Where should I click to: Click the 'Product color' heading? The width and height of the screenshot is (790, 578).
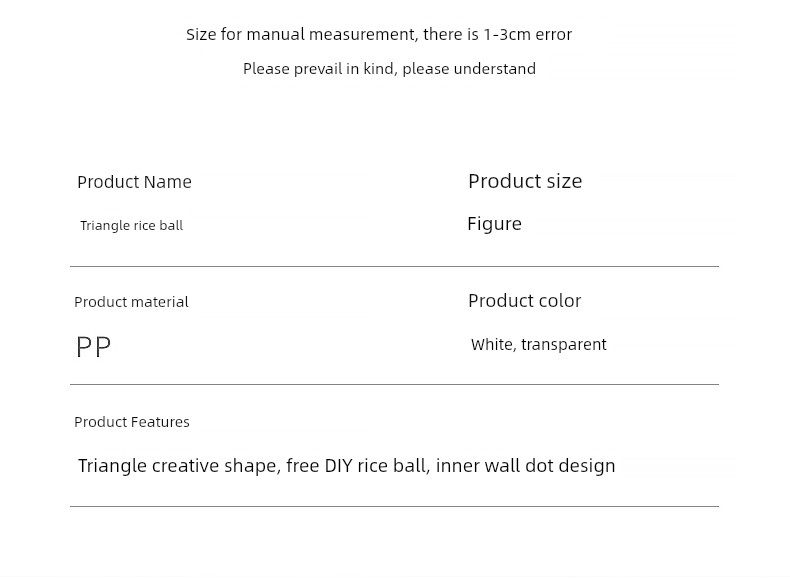coord(524,301)
